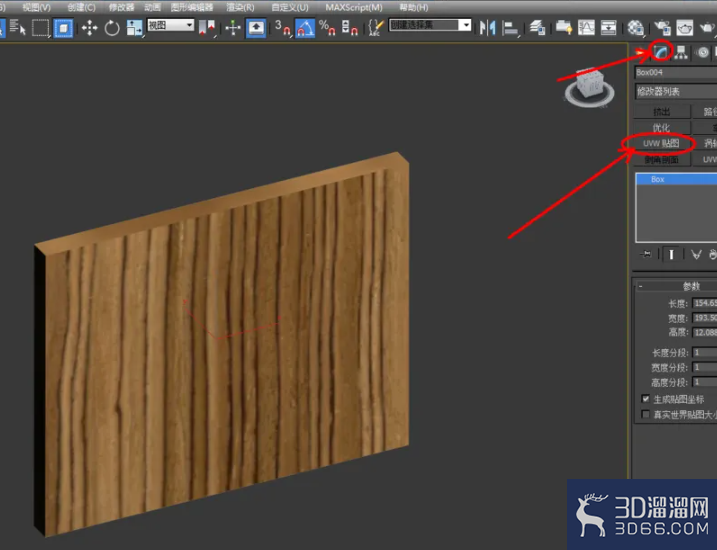Click the Mirror tool icon

point(487,28)
